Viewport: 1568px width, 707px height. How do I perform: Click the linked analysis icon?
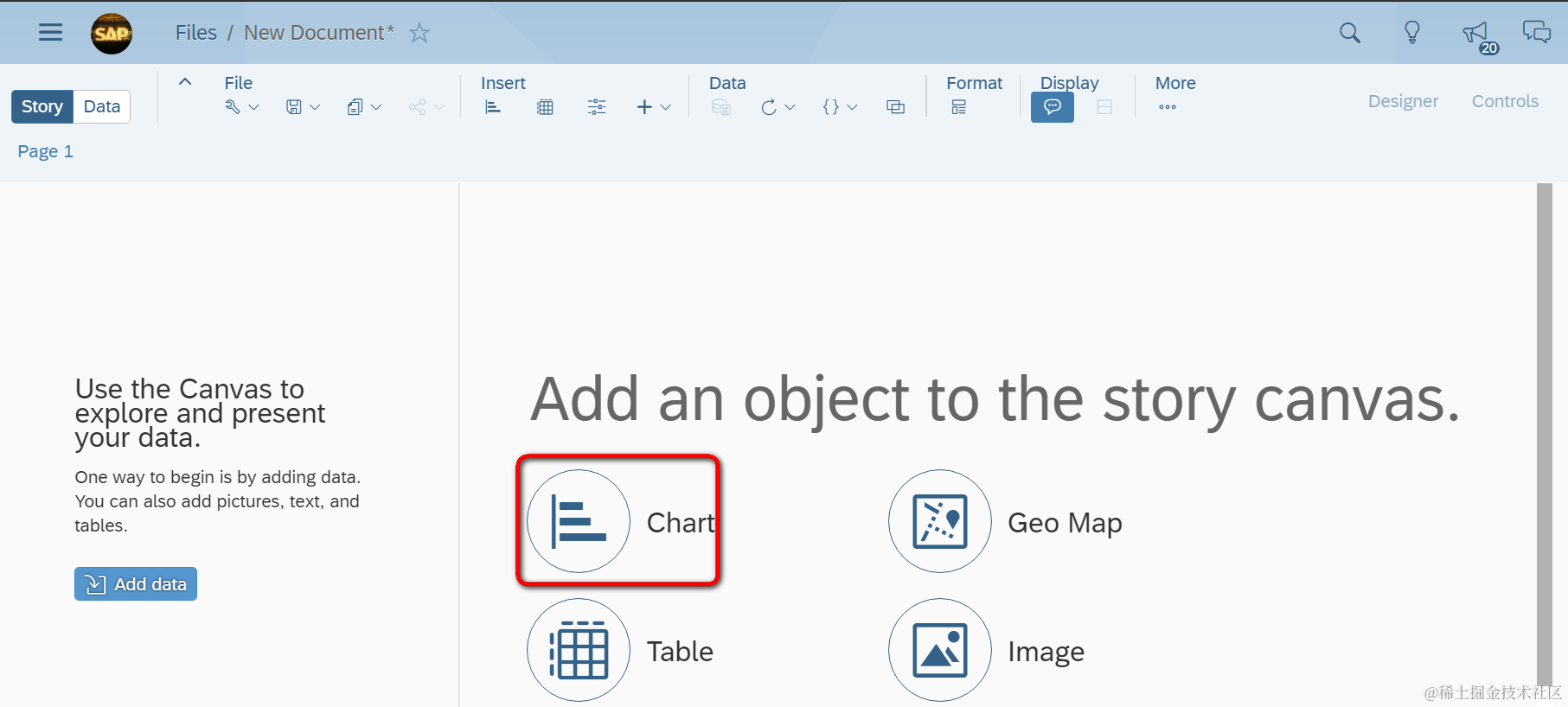click(x=896, y=107)
